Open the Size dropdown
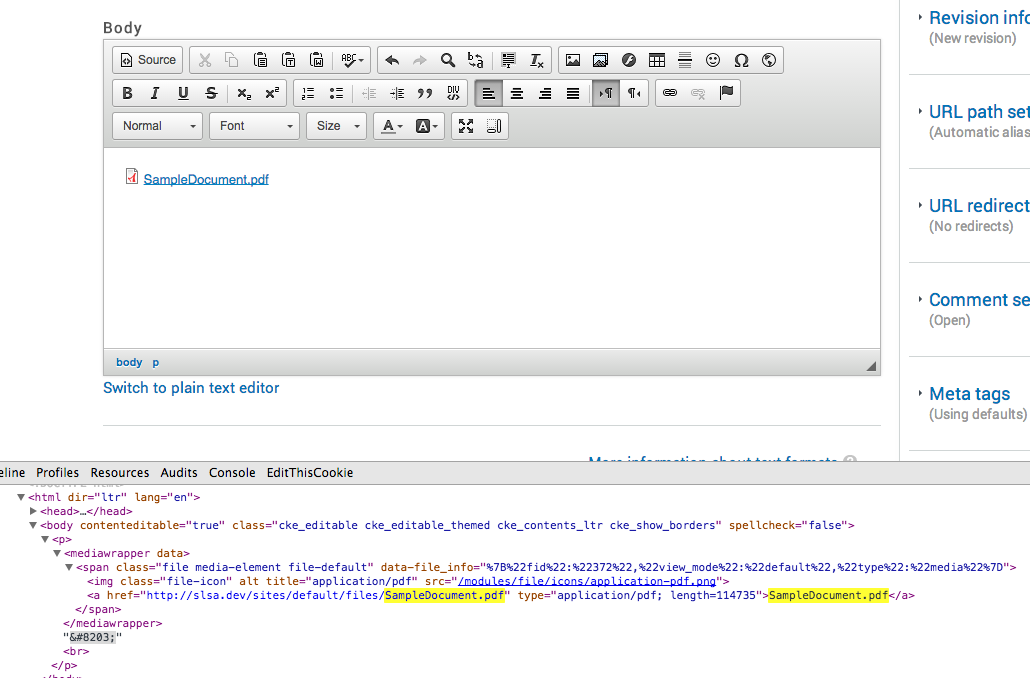This screenshot has height=678, width=1030. pos(336,125)
